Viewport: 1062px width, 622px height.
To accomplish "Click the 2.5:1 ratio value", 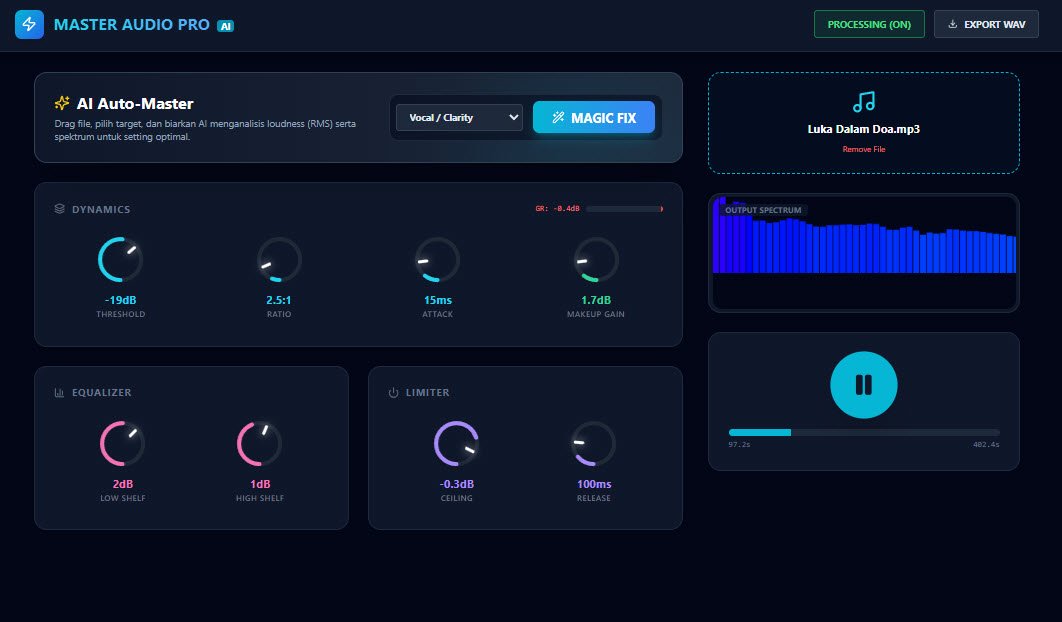I will point(279,300).
